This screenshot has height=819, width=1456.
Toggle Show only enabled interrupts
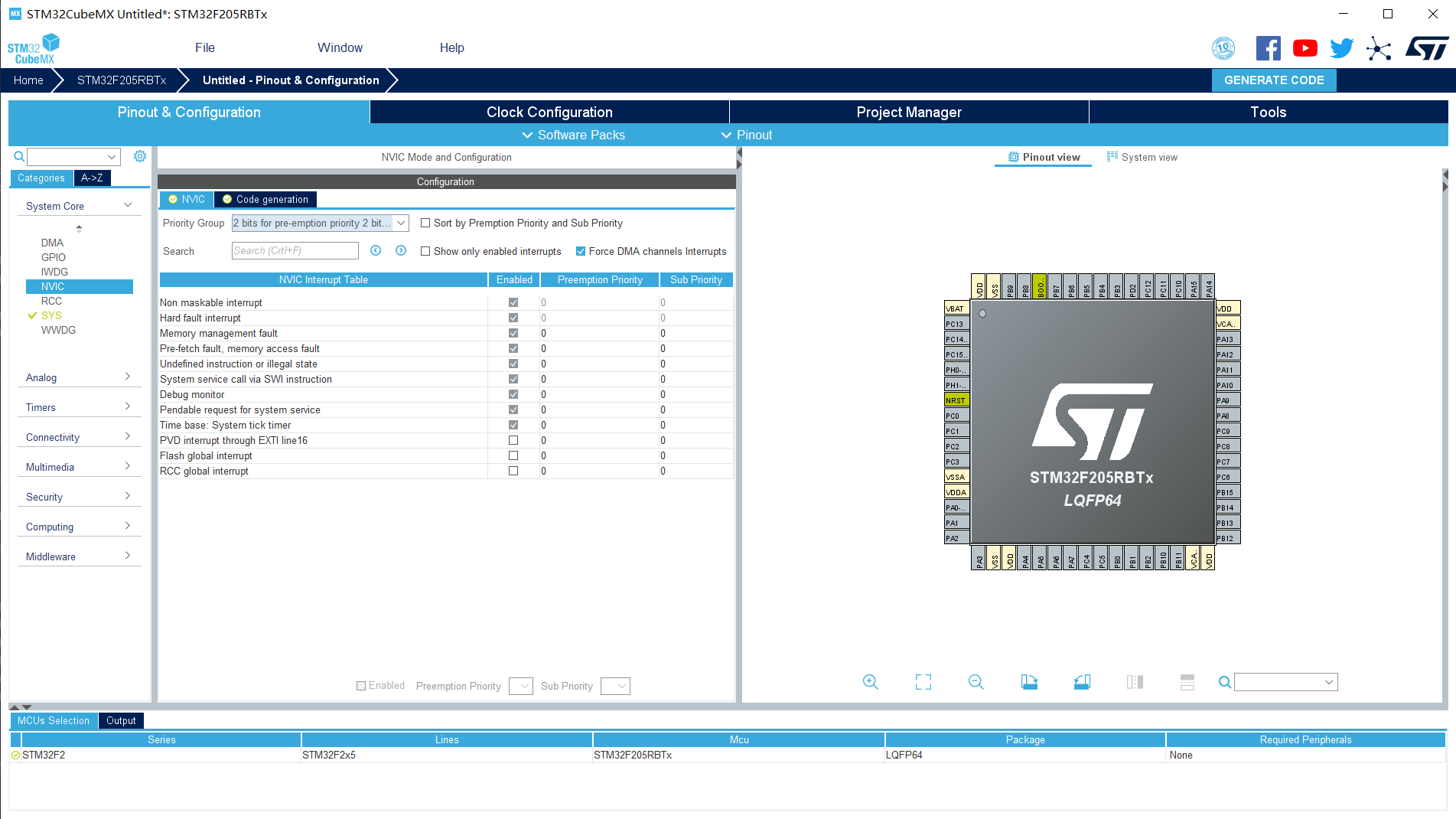click(425, 251)
